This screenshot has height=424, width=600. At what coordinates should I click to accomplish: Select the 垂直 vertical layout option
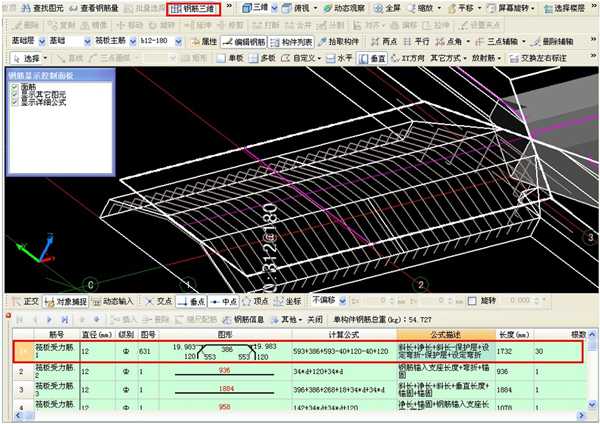(x=373, y=58)
